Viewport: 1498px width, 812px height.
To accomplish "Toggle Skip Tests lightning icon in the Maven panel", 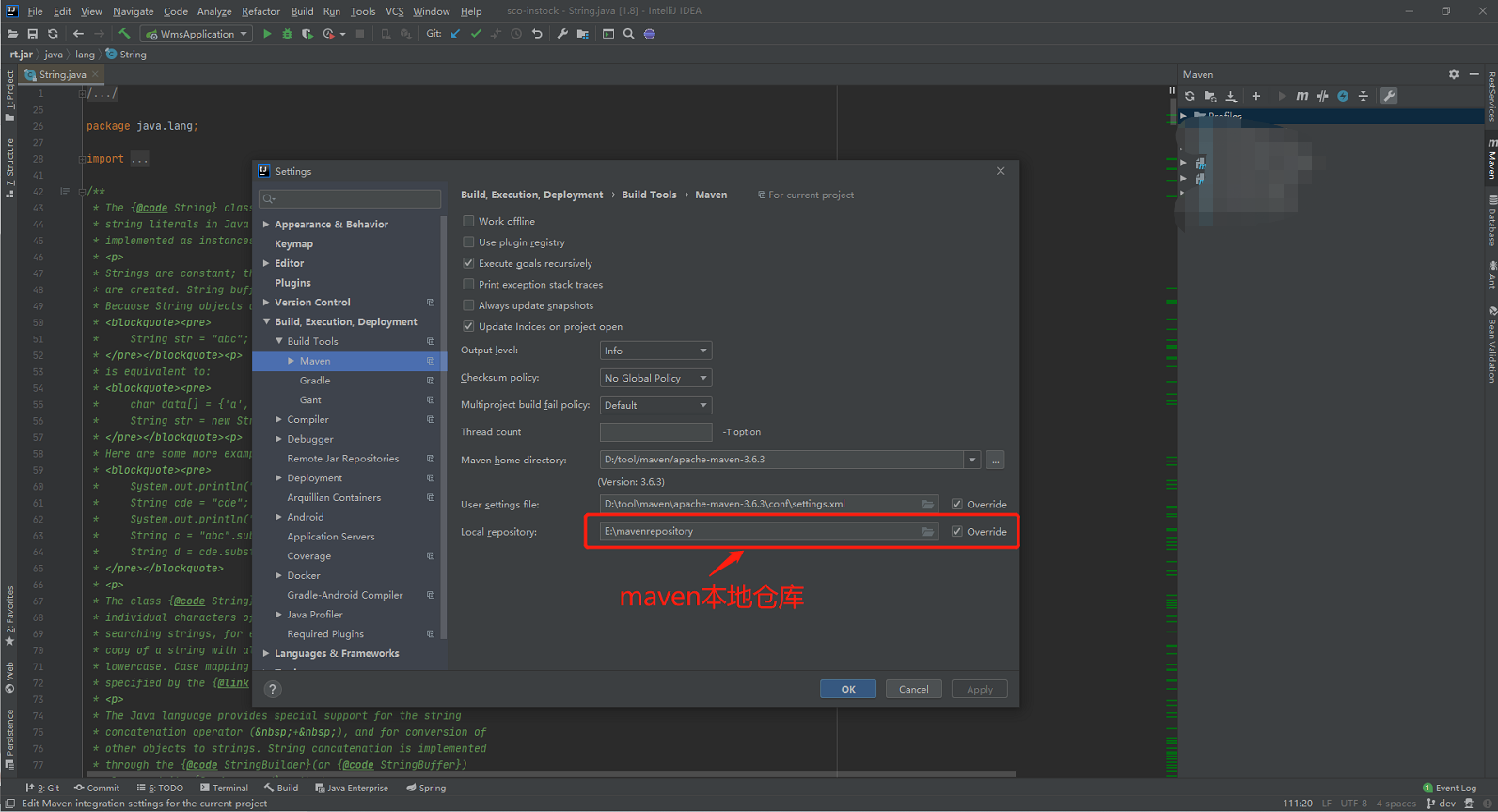I will click(1343, 96).
